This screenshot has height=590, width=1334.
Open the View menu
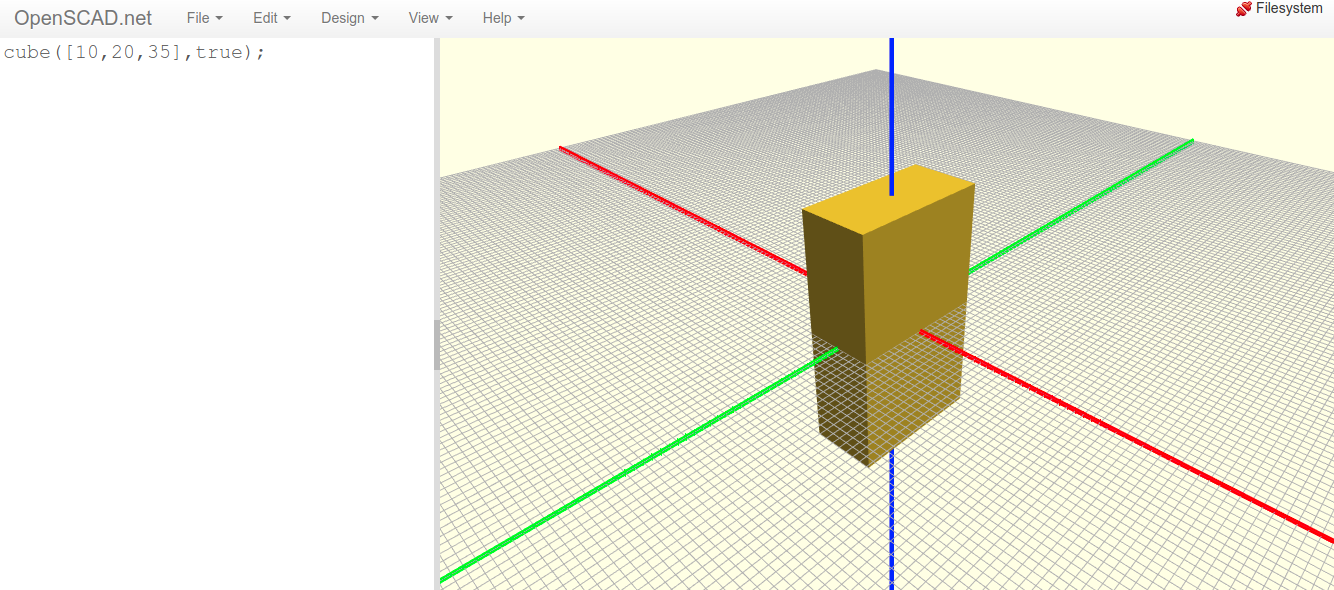pyautogui.click(x=430, y=18)
